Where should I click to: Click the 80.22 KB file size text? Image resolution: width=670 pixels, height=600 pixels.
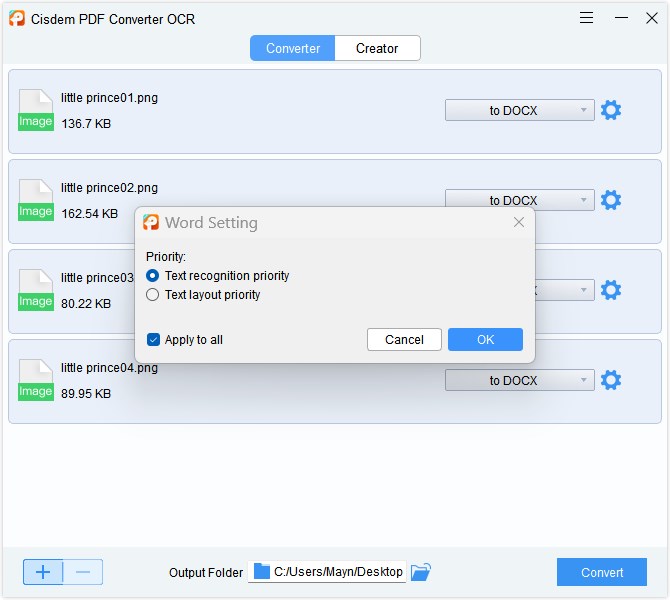pos(86,304)
